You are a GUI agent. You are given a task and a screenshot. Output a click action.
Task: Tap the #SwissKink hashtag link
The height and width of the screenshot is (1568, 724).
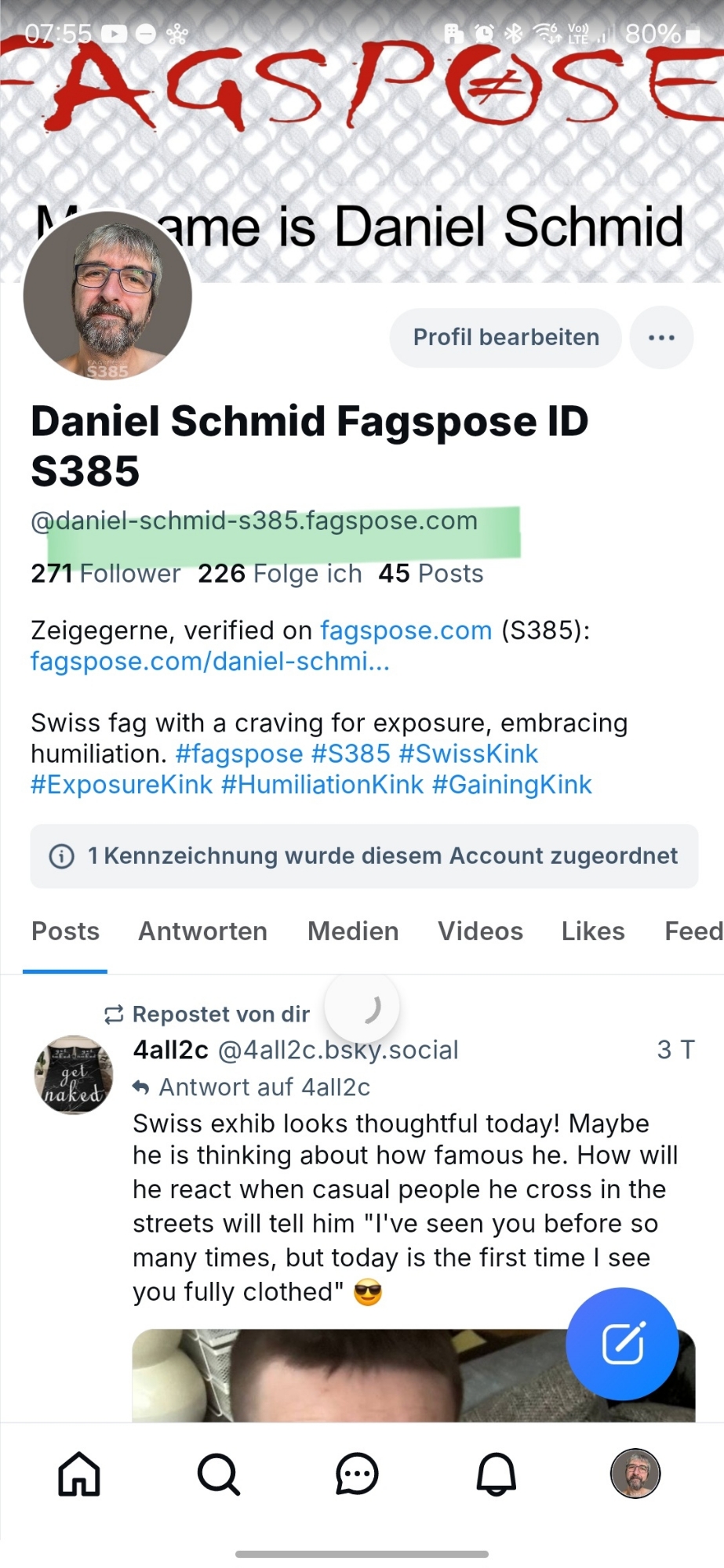coord(468,753)
